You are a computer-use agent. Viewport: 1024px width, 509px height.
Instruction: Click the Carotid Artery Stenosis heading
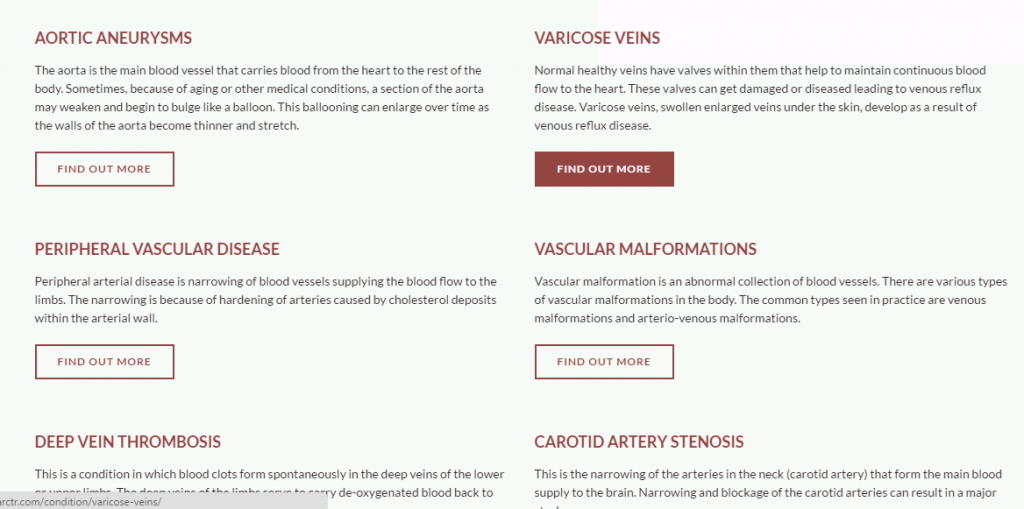tap(639, 442)
